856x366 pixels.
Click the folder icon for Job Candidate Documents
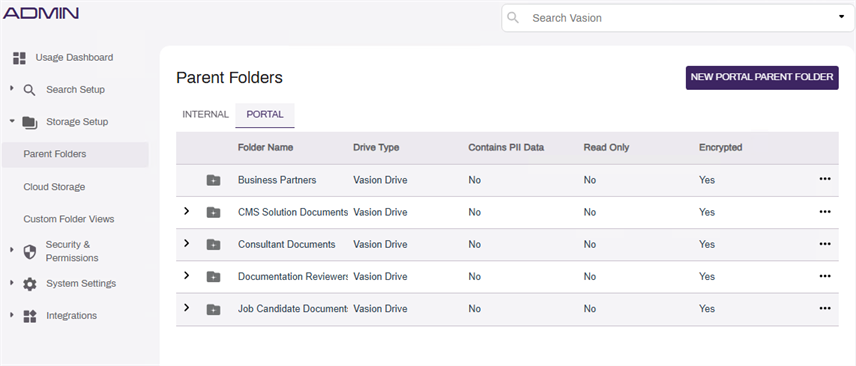[213, 309]
